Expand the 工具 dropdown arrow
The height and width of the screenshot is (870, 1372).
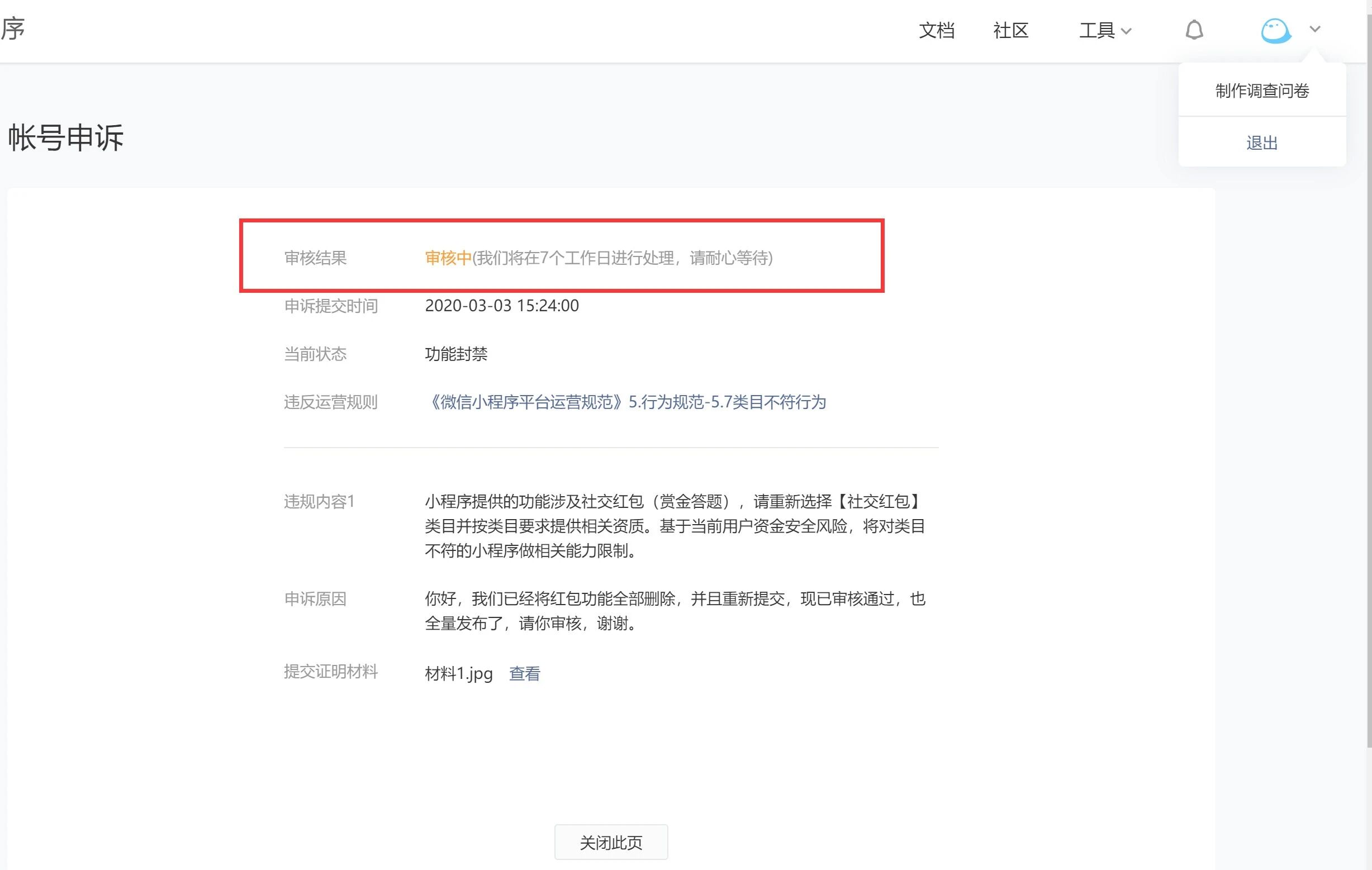[1126, 31]
